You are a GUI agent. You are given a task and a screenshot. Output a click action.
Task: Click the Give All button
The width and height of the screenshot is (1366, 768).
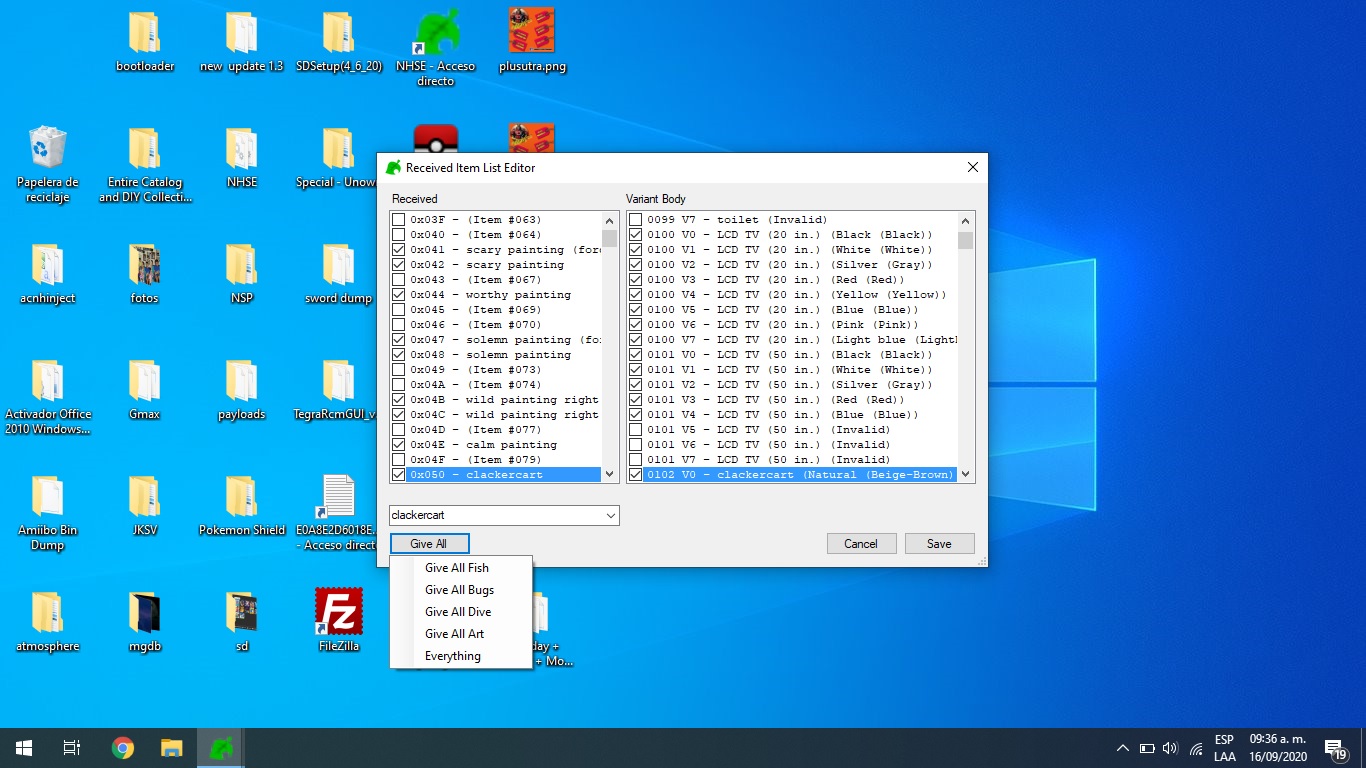point(429,544)
